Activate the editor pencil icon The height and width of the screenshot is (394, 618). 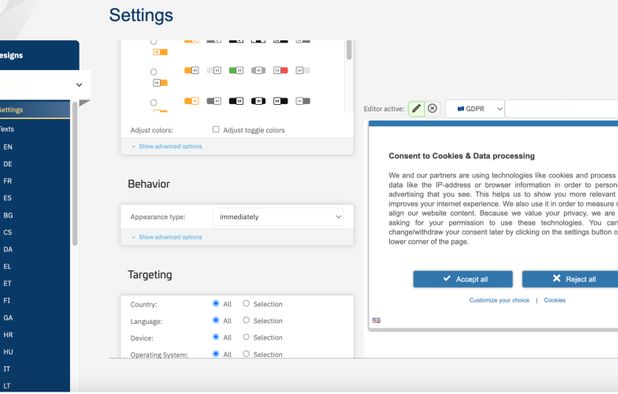[x=416, y=108]
